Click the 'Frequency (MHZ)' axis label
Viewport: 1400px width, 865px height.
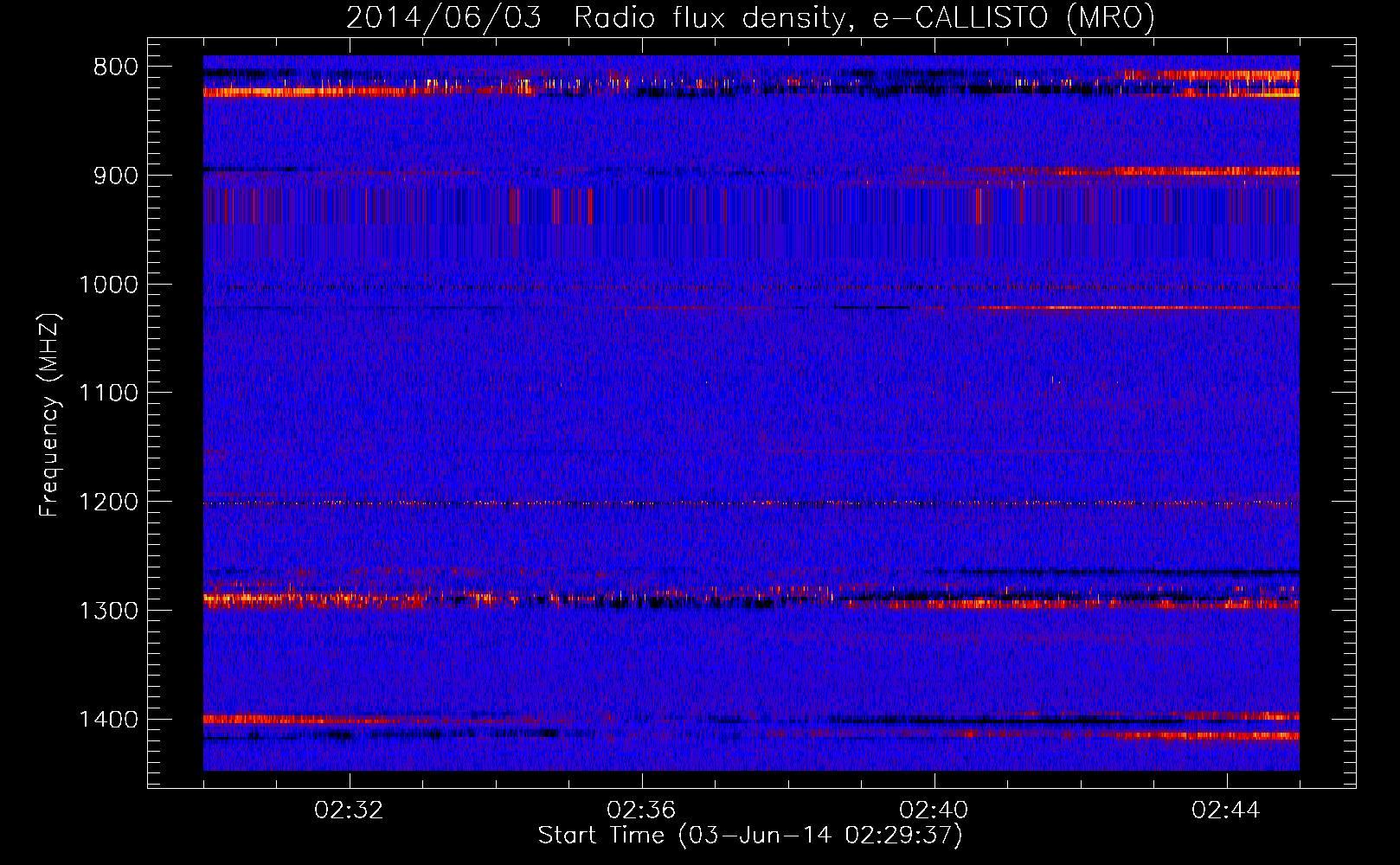[x=50, y=415]
